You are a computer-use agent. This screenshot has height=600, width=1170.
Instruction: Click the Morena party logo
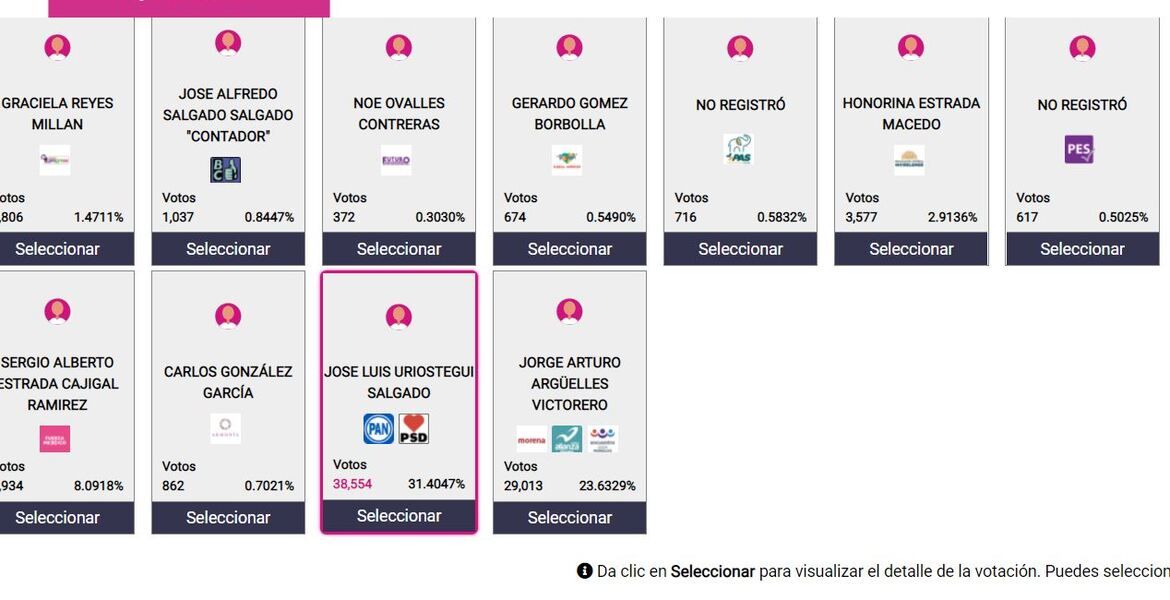click(x=532, y=439)
